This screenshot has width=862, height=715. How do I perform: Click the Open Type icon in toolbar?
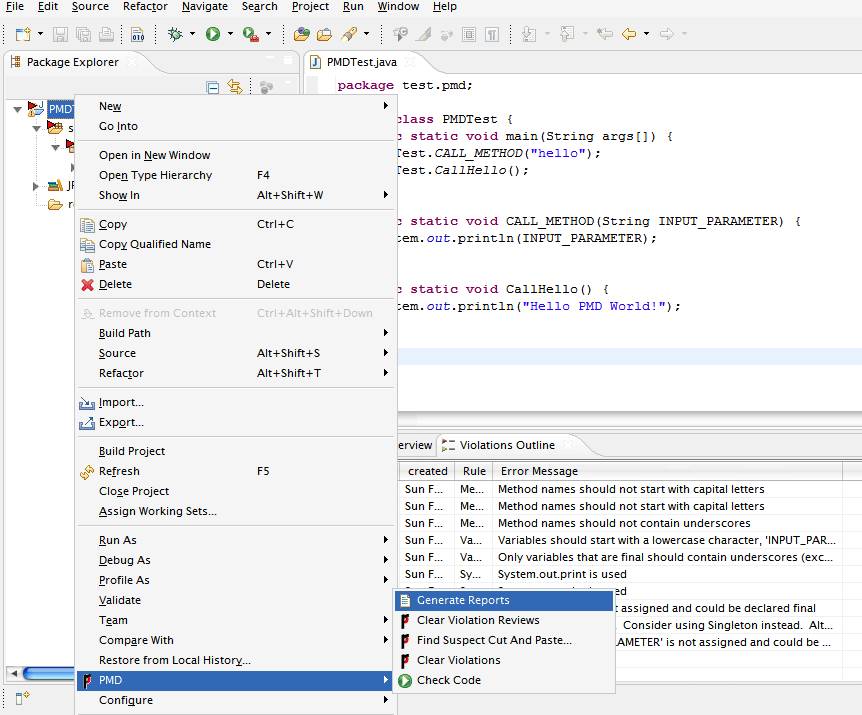click(x=300, y=34)
